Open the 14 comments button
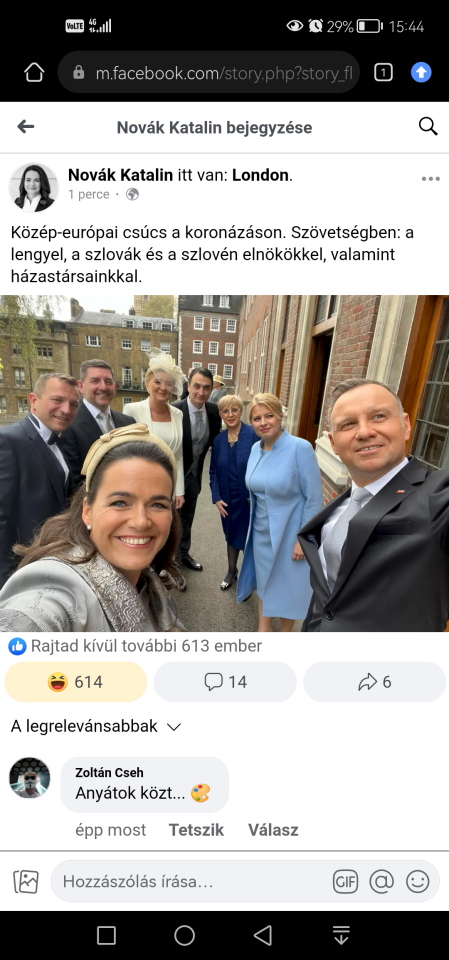This screenshot has height=960, width=449. tap(225, 682)
